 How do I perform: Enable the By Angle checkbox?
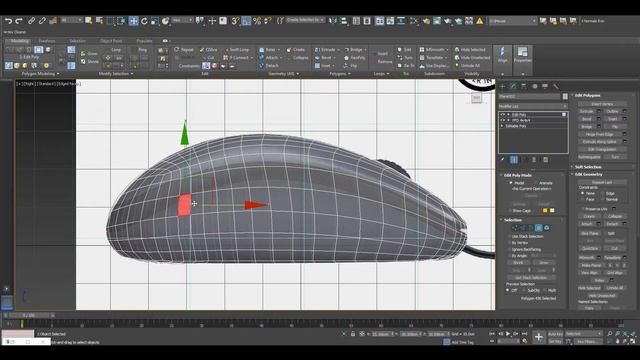[x=510, y=256]
